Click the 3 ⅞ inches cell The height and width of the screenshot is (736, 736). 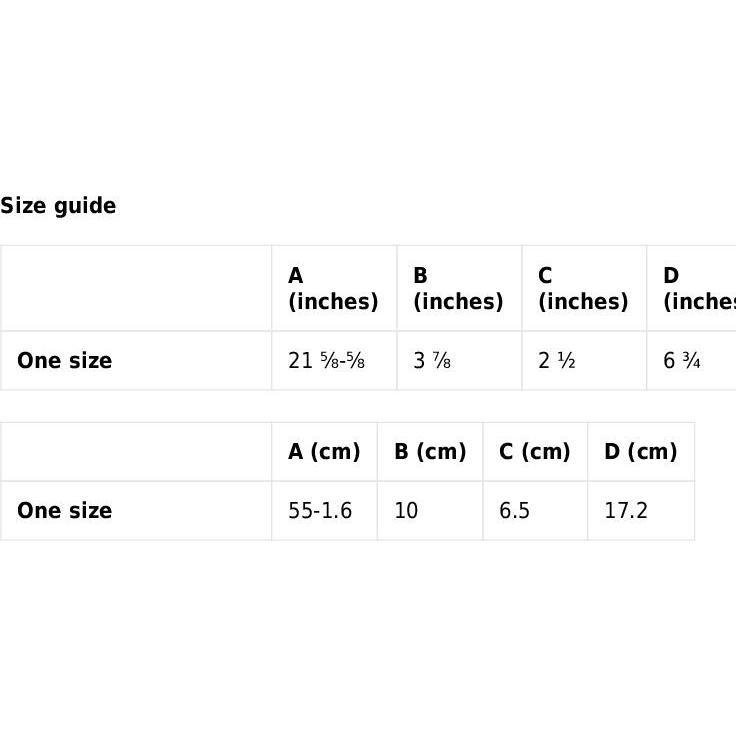pos(460,360)
